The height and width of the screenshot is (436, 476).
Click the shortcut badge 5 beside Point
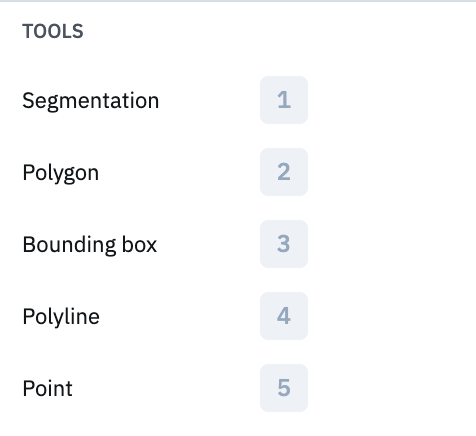pos(284,388)
